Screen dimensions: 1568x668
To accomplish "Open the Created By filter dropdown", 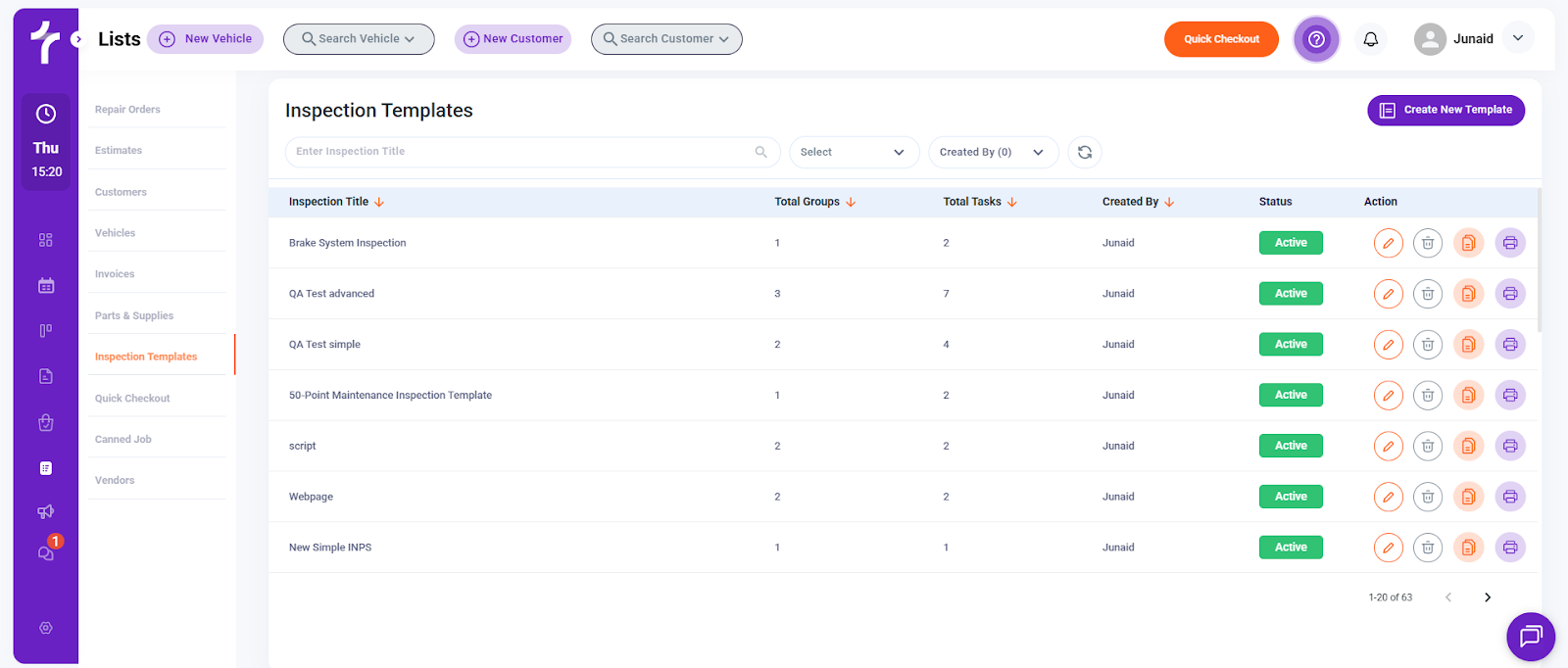I will (993, 152).
